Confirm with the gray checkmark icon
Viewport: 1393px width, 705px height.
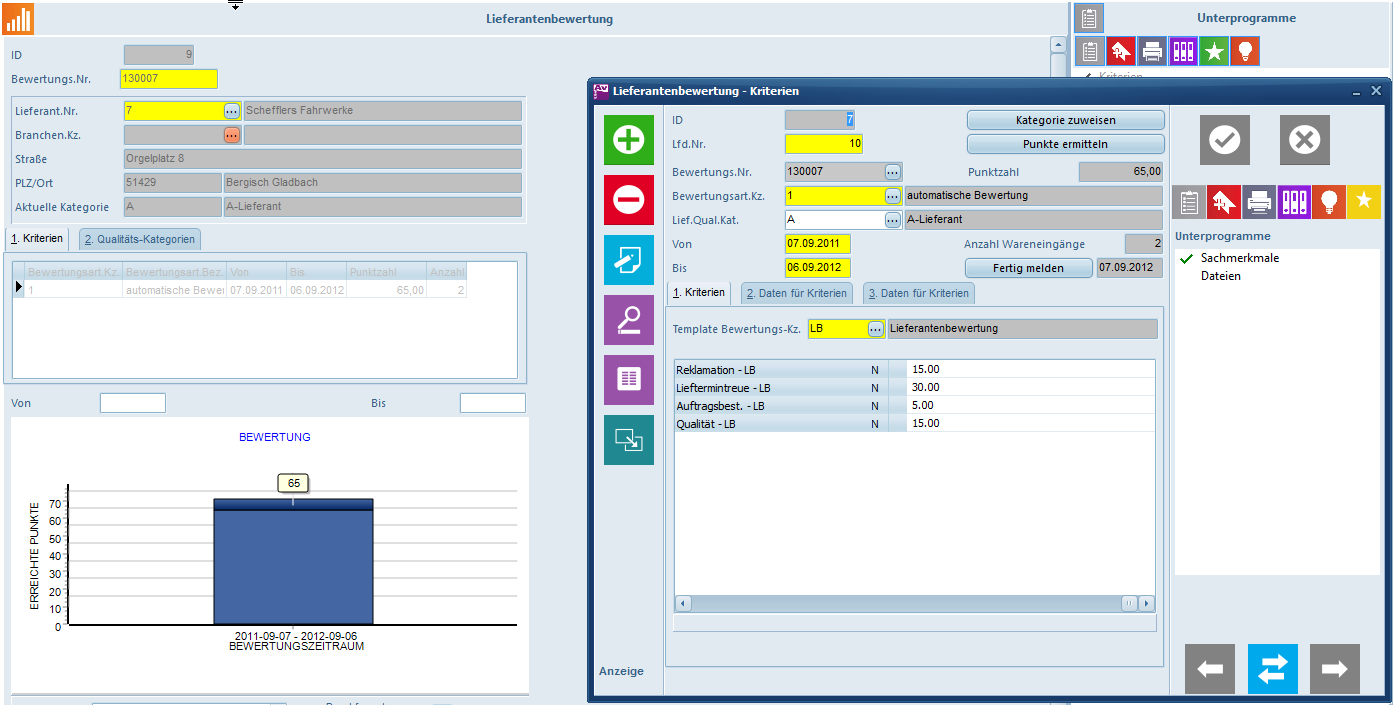pyautogui.click(x=1224, y=140)
